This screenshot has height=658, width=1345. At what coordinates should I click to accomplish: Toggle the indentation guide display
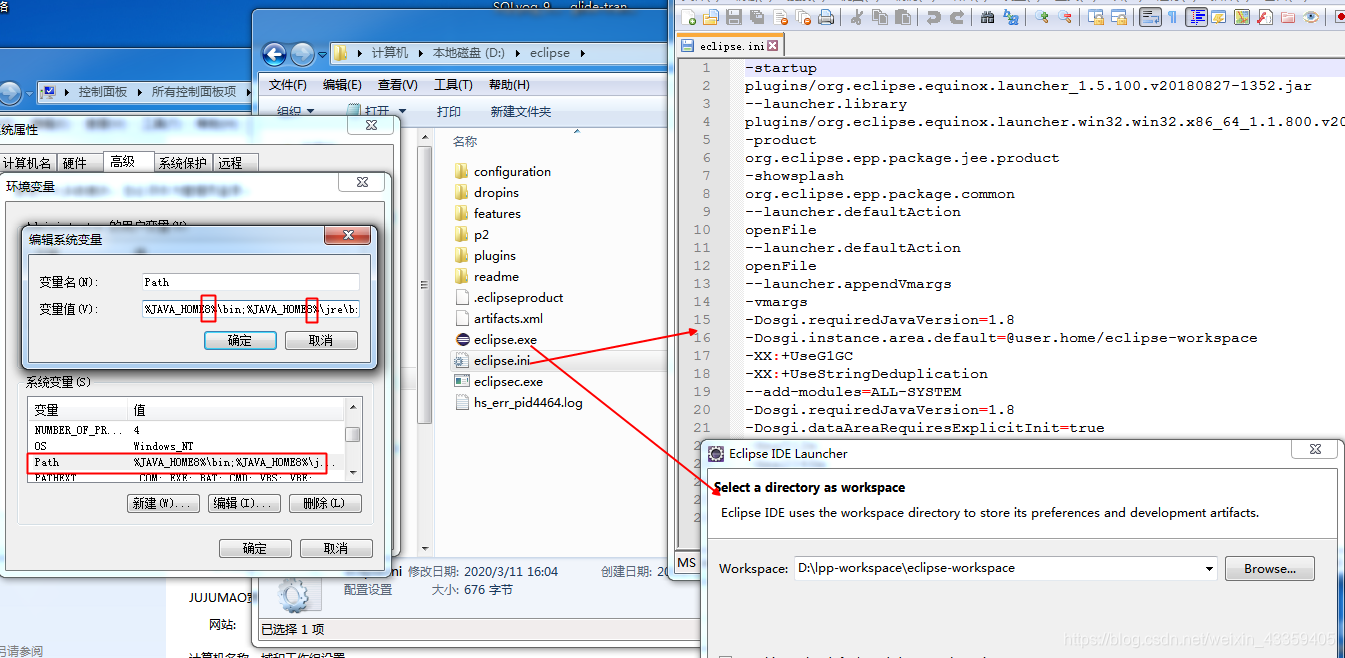1194,18
